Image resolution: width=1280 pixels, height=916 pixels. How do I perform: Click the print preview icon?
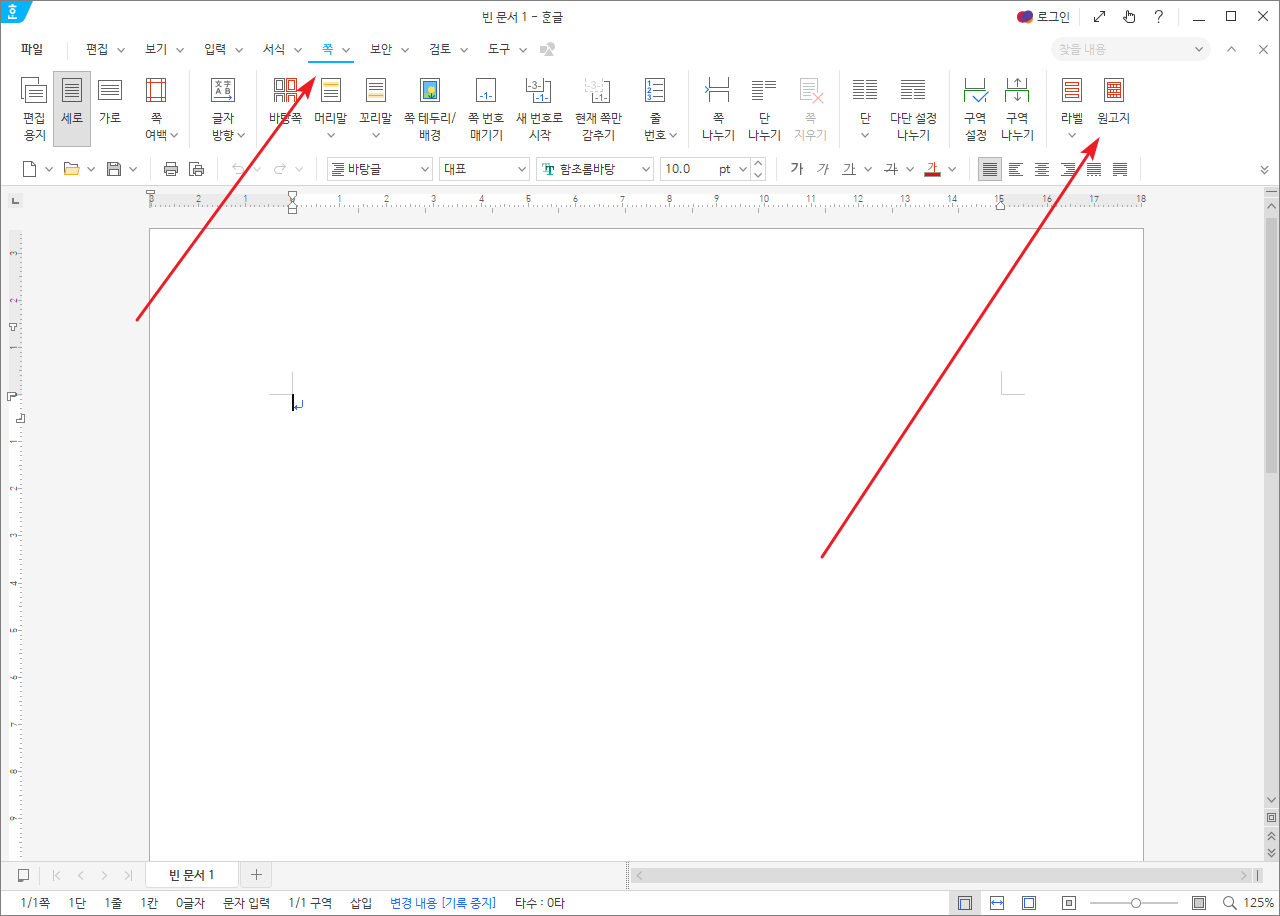click(196, 169)
